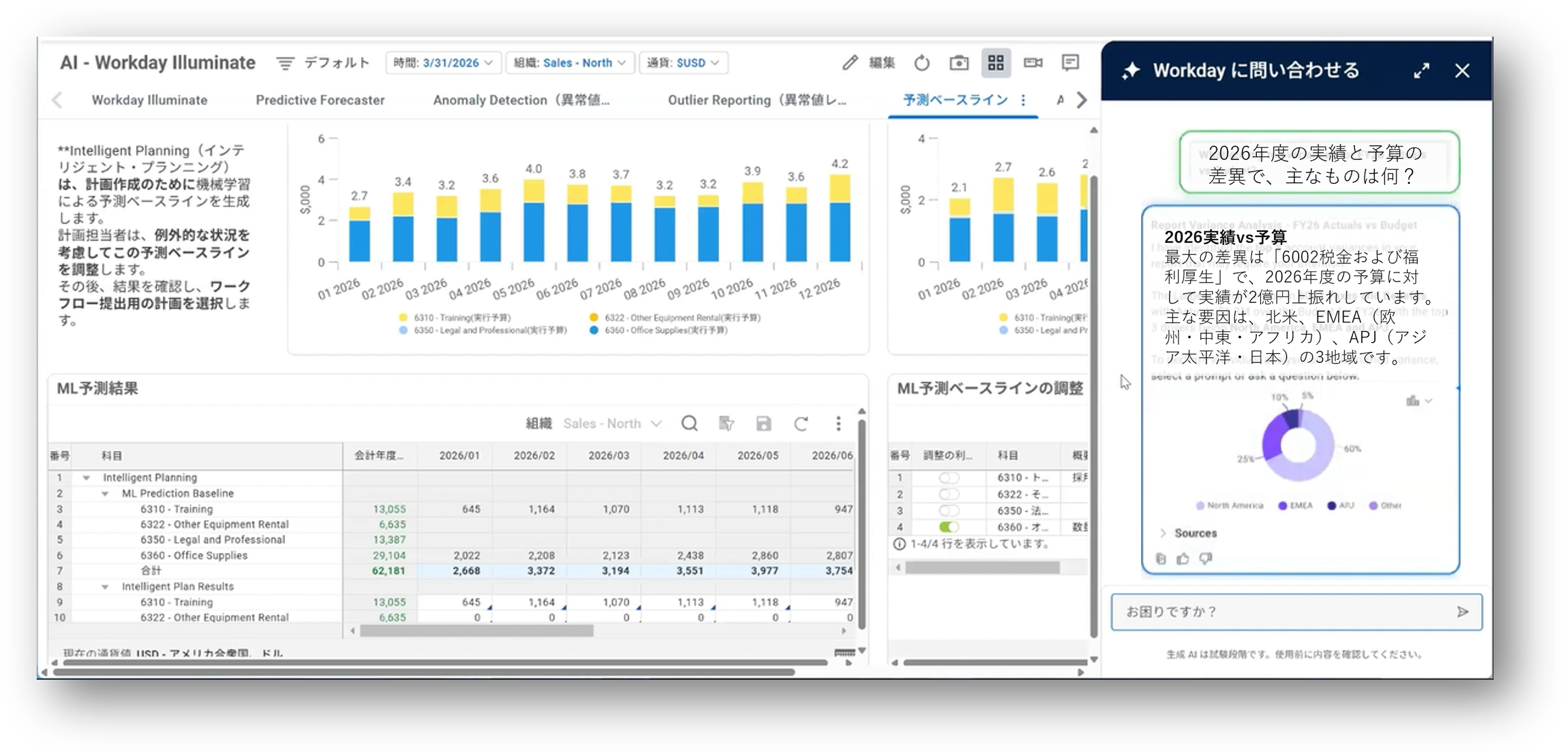Viewport: 1568px width, 754px height.
Task: Click the camera snapshot icon
Action: [959, 63]
